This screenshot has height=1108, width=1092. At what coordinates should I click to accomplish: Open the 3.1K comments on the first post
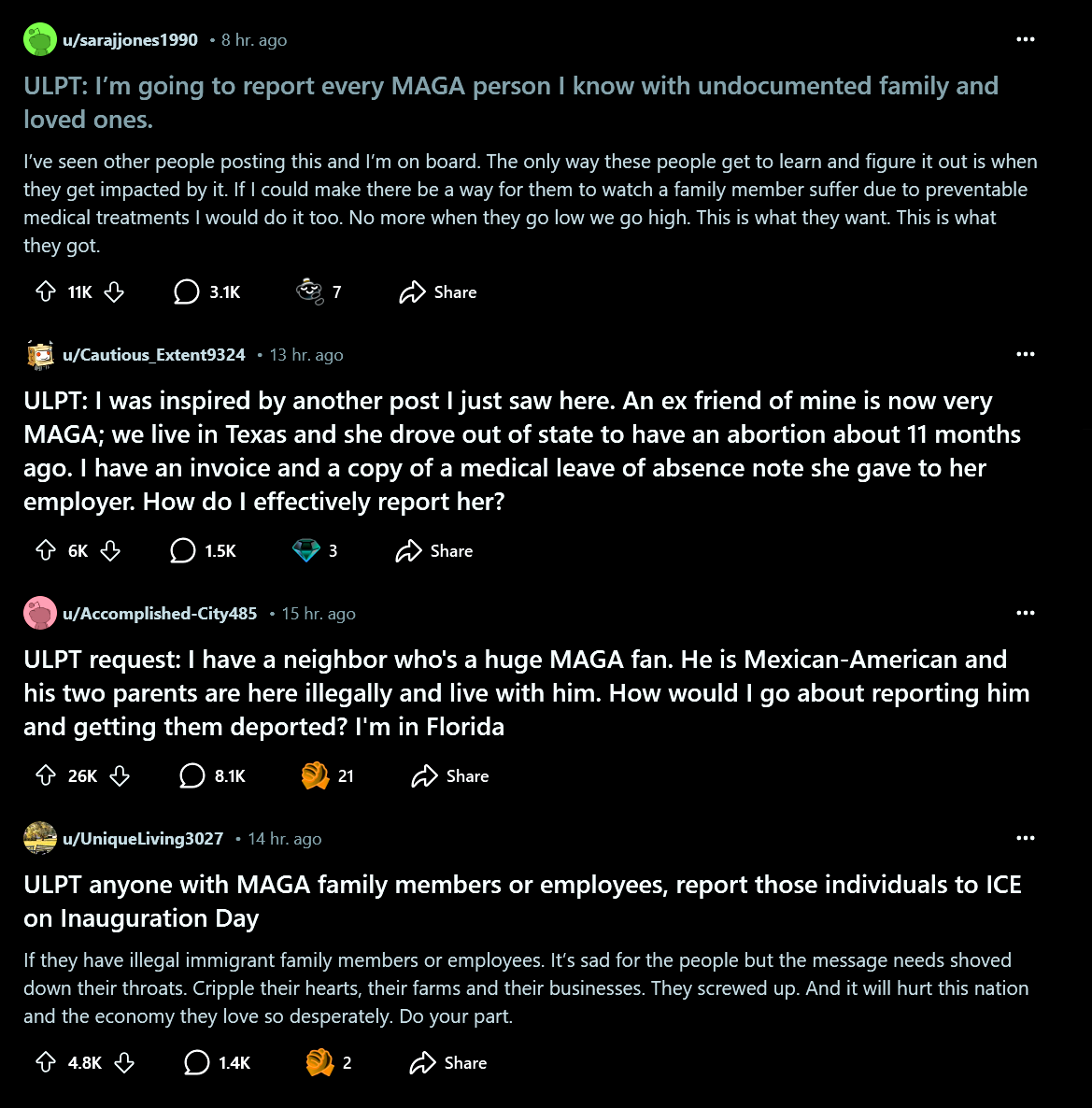pyautogui.click(x=207, y=292)
